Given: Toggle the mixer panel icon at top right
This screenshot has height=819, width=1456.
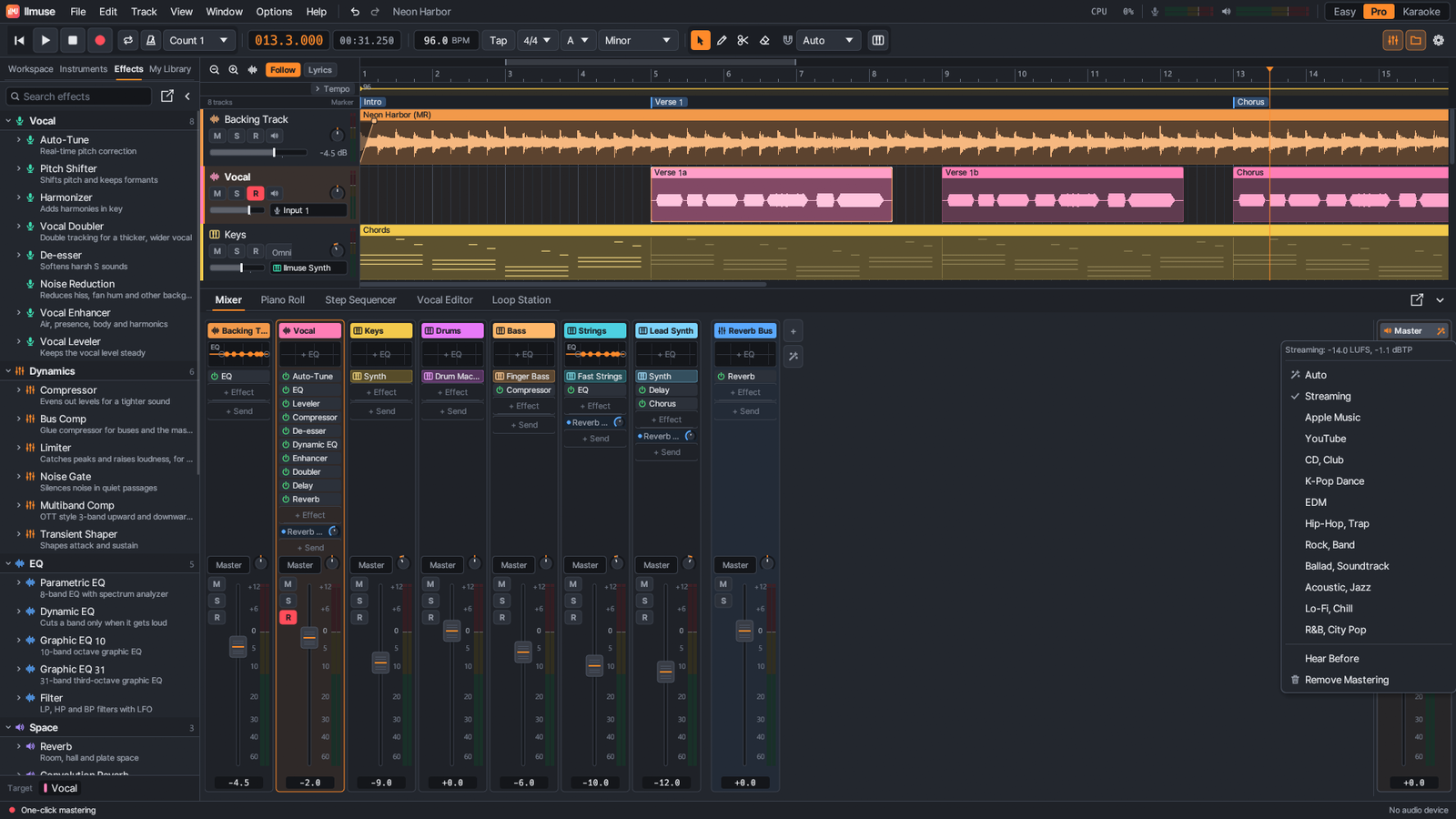Looking at the screenshot, I should 1393,40.
